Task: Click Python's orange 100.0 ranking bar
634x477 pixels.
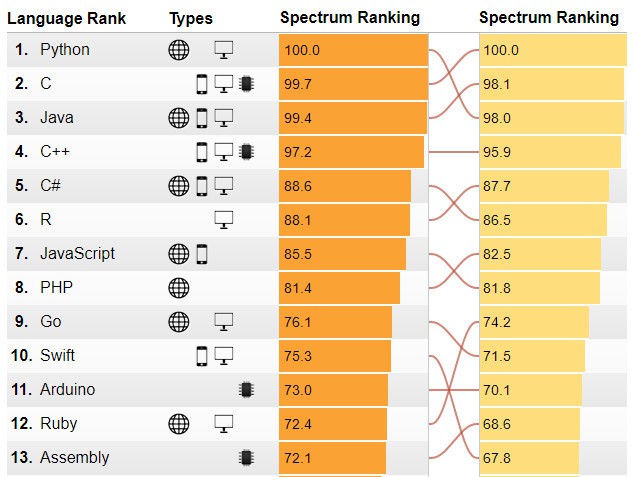Action: (x=353, y=50)
